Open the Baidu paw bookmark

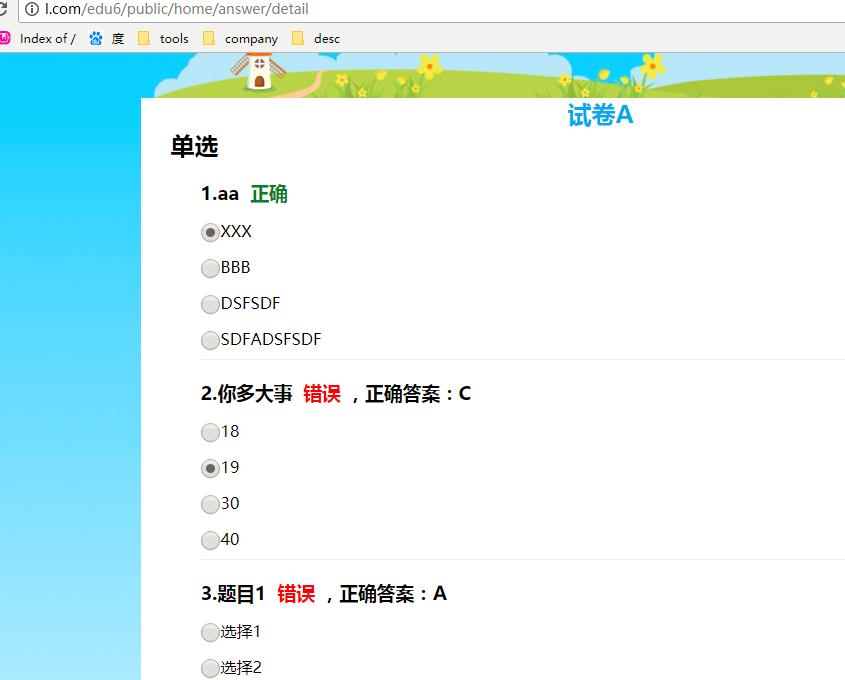pyautogui.click(x=96, y=39)
